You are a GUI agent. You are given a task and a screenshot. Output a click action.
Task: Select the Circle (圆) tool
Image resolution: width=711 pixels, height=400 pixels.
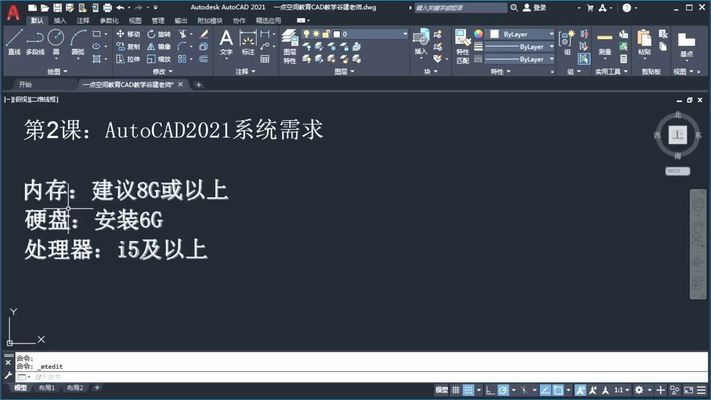pos(56,42)
